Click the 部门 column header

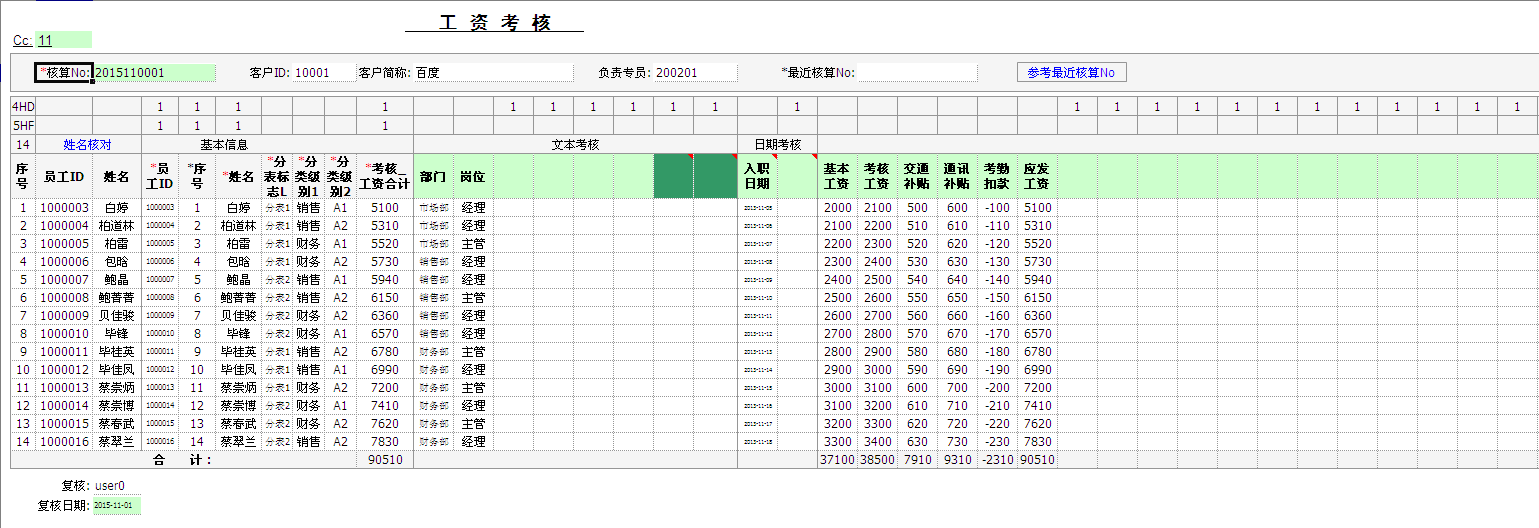(433, 176)
